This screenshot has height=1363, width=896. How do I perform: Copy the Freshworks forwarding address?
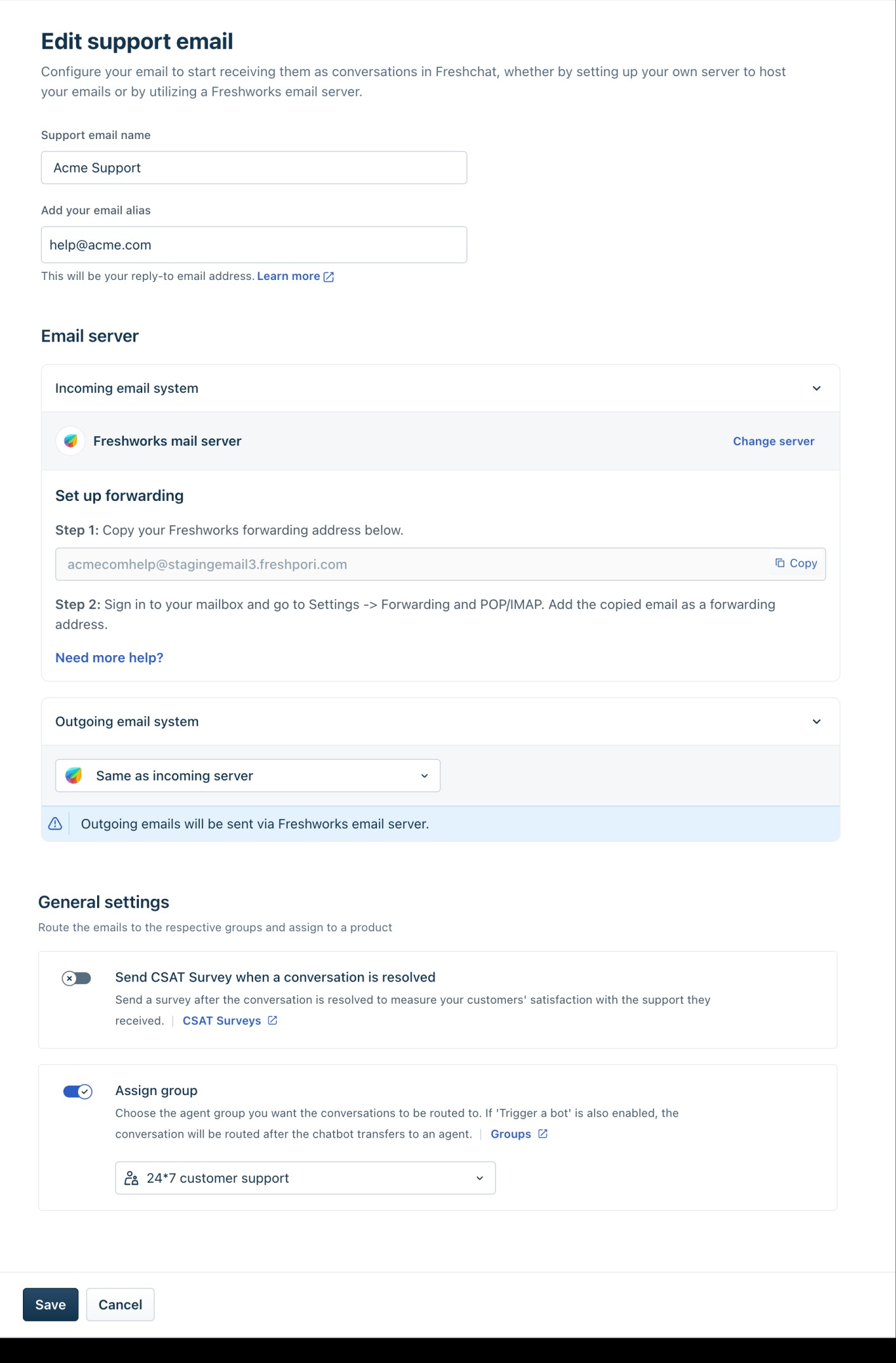pyautogui.click(x=796, y=563)
